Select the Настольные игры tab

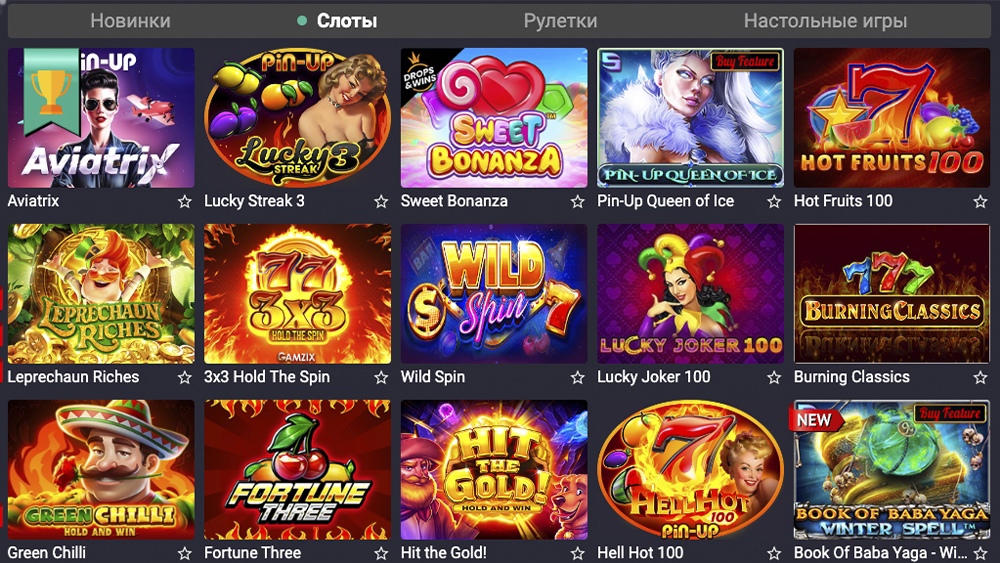[825, 21]
